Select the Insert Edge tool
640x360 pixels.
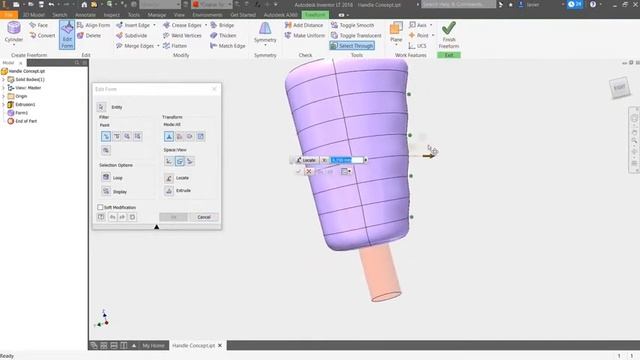(133, 25)
